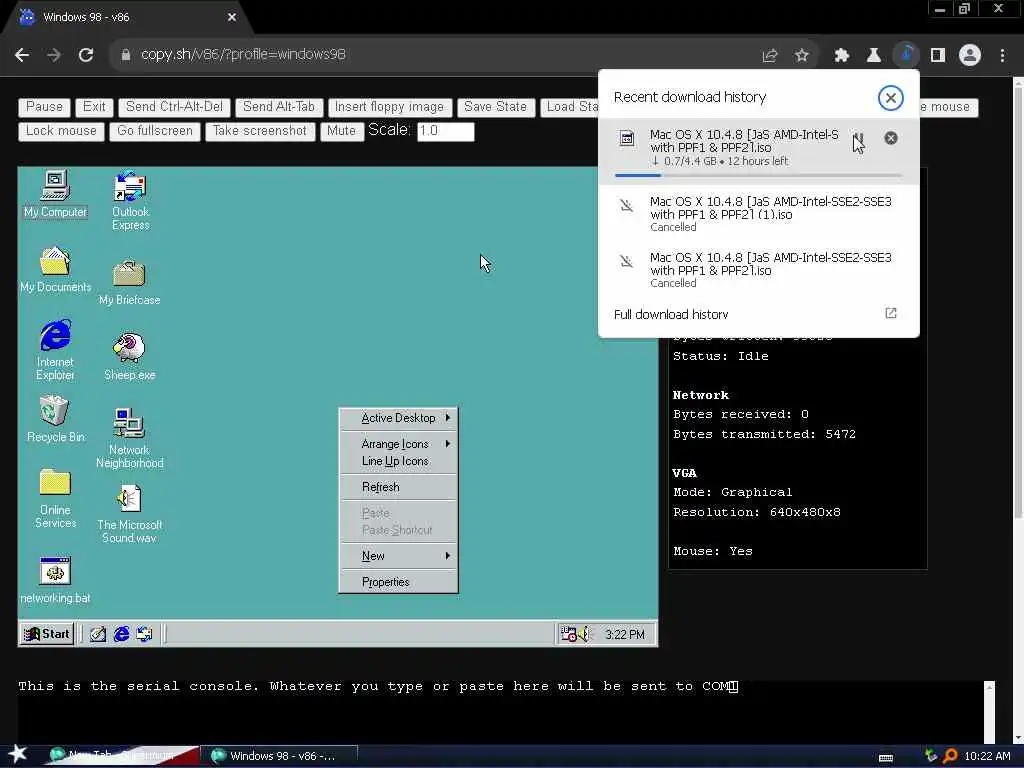Click the Send Alt-Tab button

279,107
